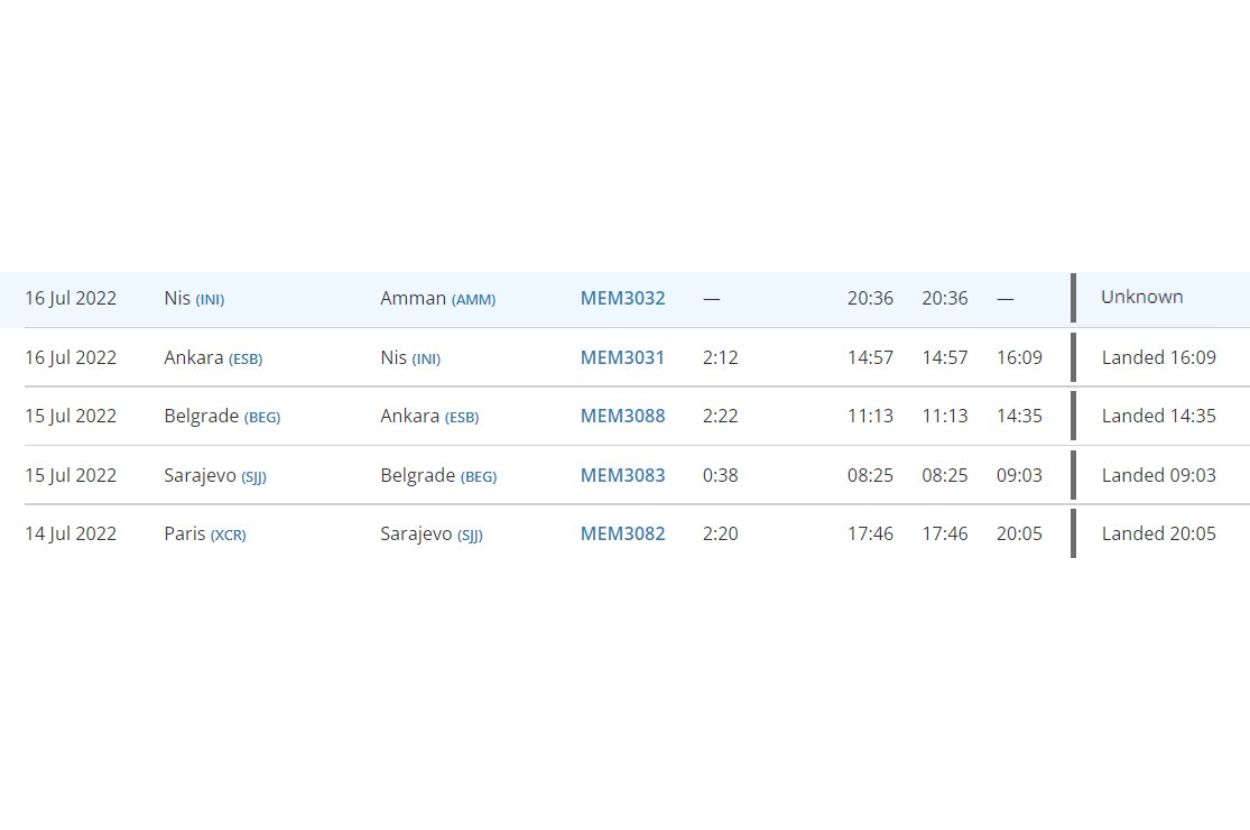Select the Unknown status cell

tap(1141, 297)
